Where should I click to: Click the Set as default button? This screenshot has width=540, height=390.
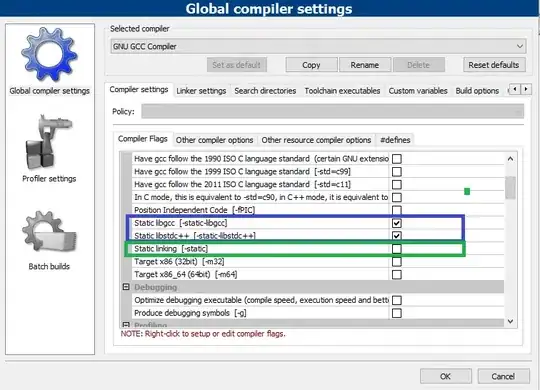click(237, 65)
